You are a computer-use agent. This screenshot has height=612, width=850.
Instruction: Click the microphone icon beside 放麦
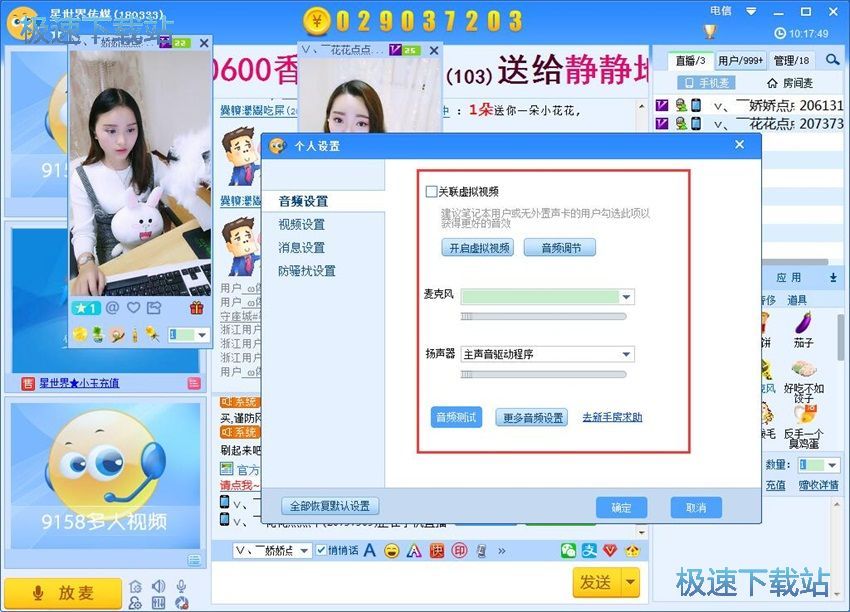point(182,586)
